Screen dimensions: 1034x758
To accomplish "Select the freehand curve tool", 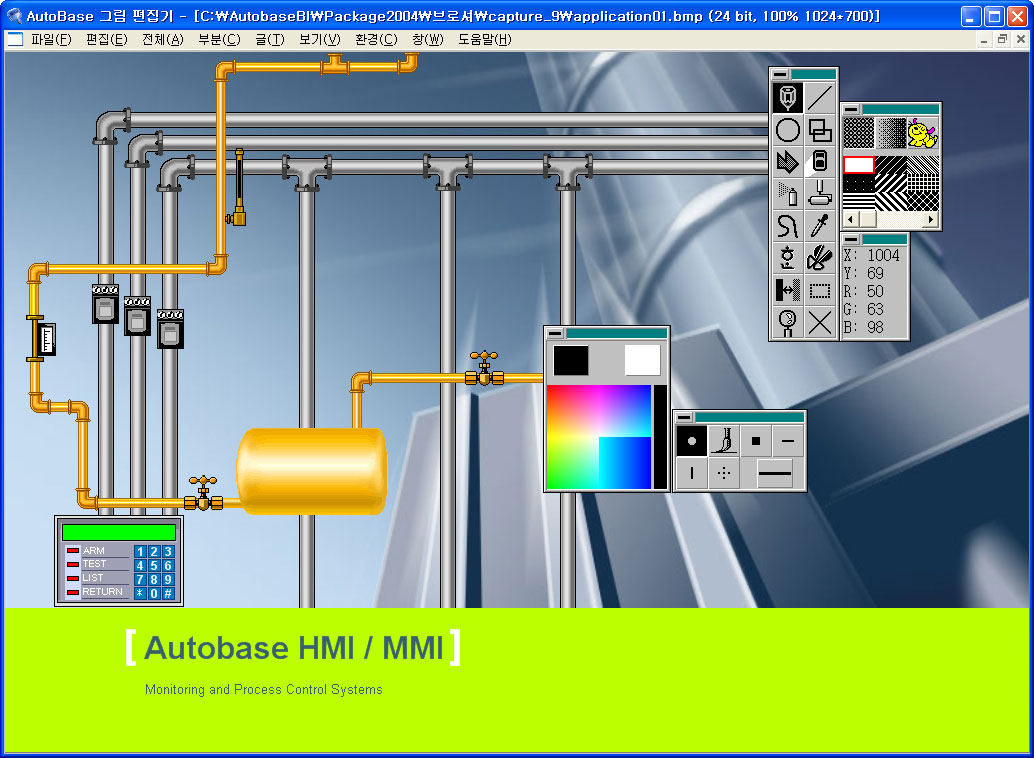I will click(x=788, y=225).
